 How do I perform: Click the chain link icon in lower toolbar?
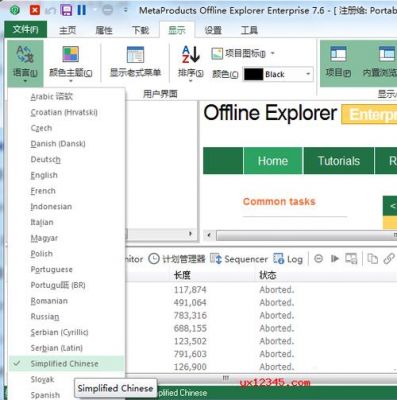tap(389, 259)
